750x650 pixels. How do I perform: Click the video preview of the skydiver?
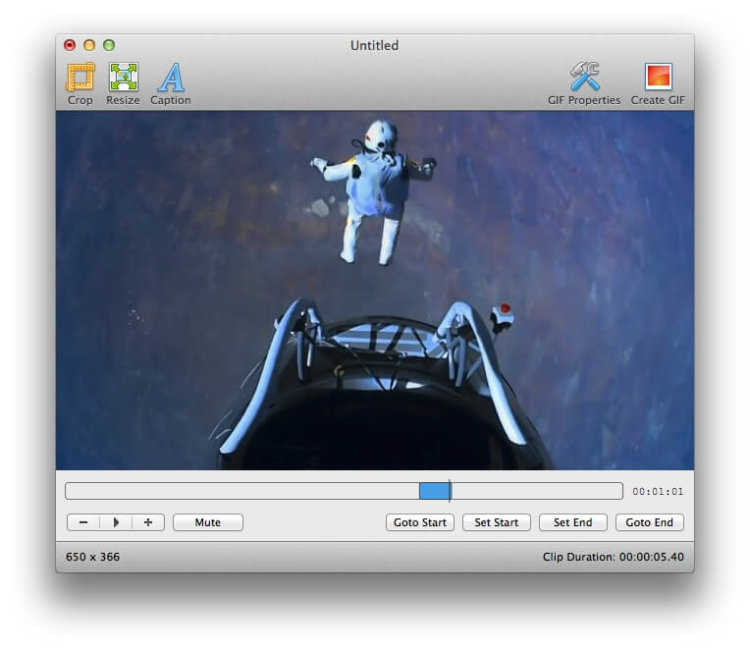pos(375,290)
